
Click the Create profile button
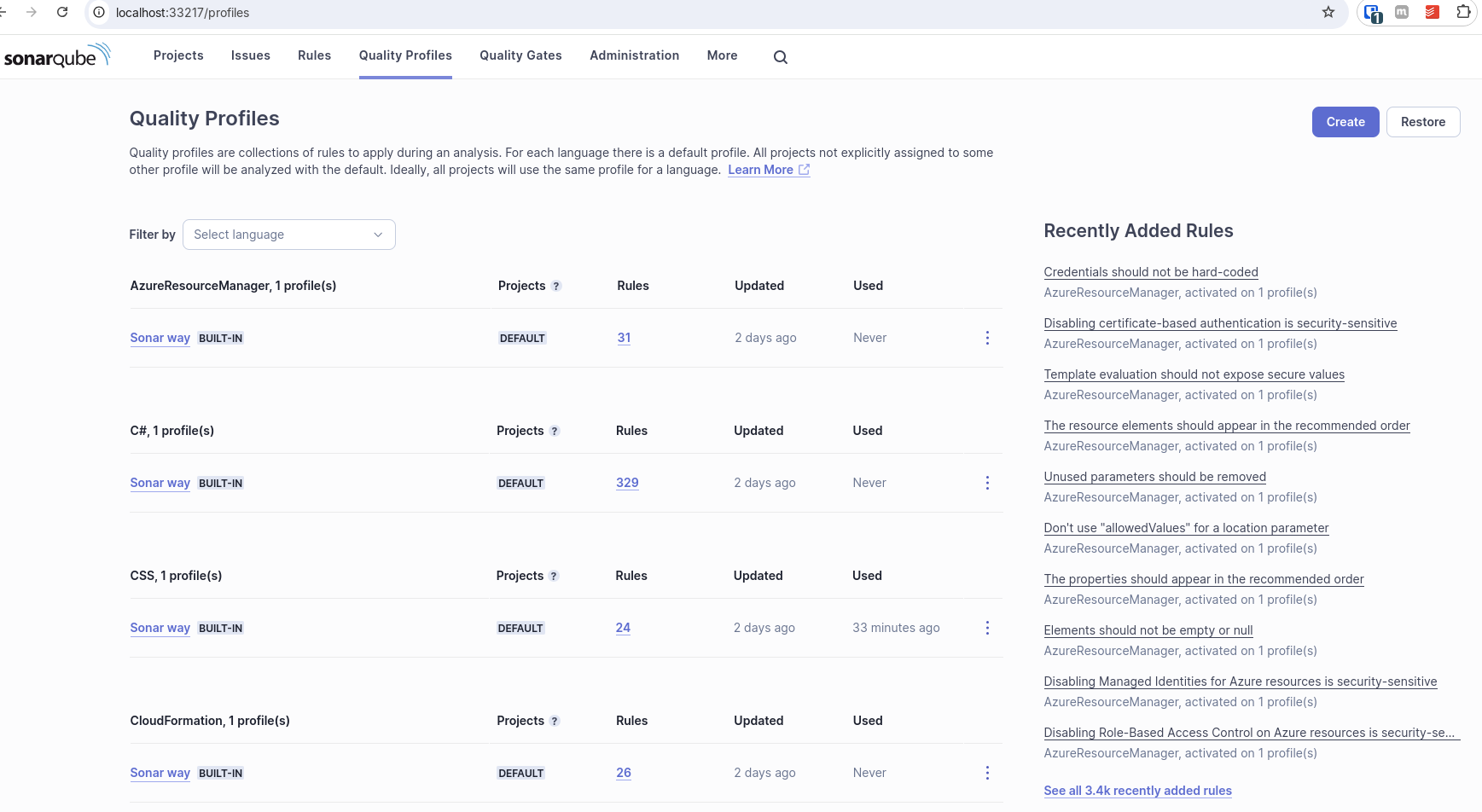pos(1345,122)
